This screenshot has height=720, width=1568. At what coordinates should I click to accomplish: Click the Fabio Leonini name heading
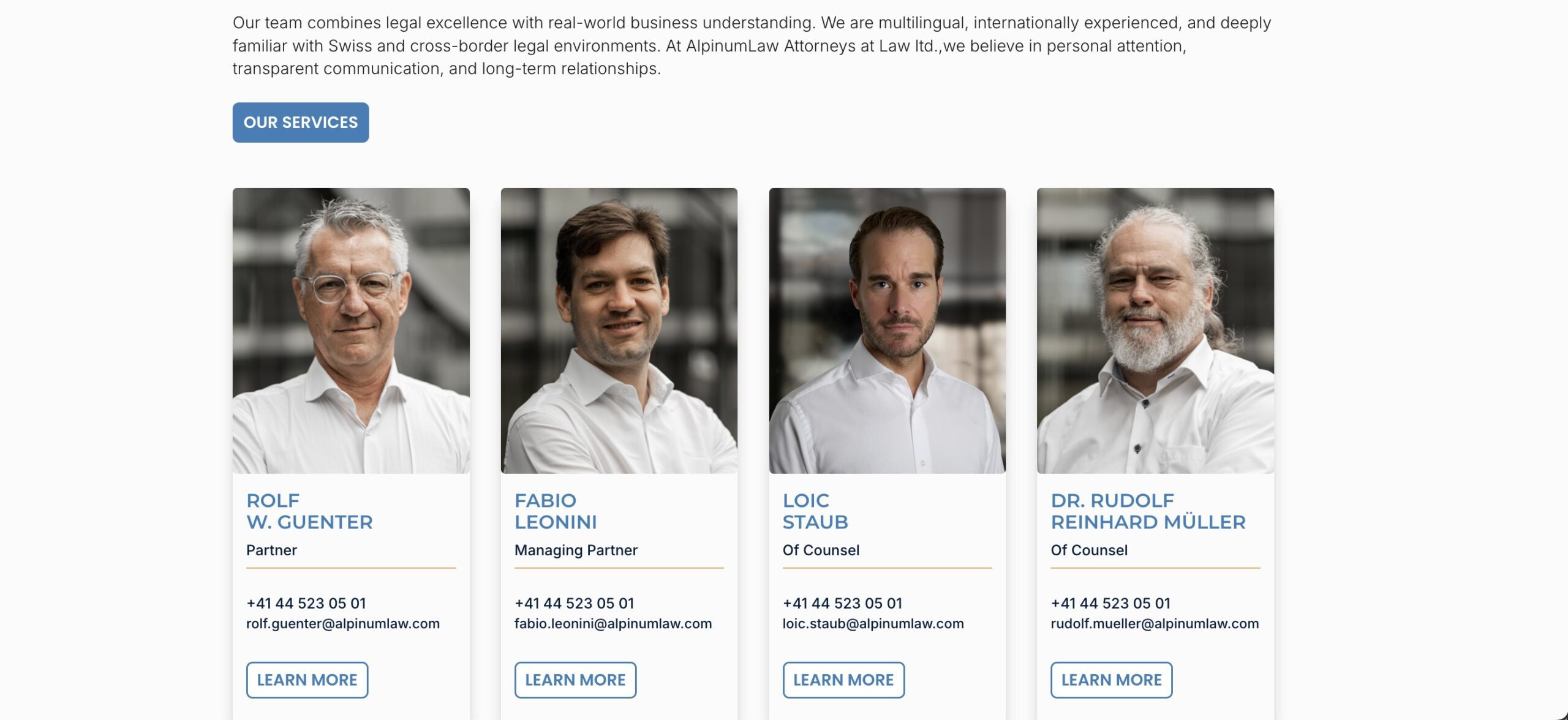[556, 511]
